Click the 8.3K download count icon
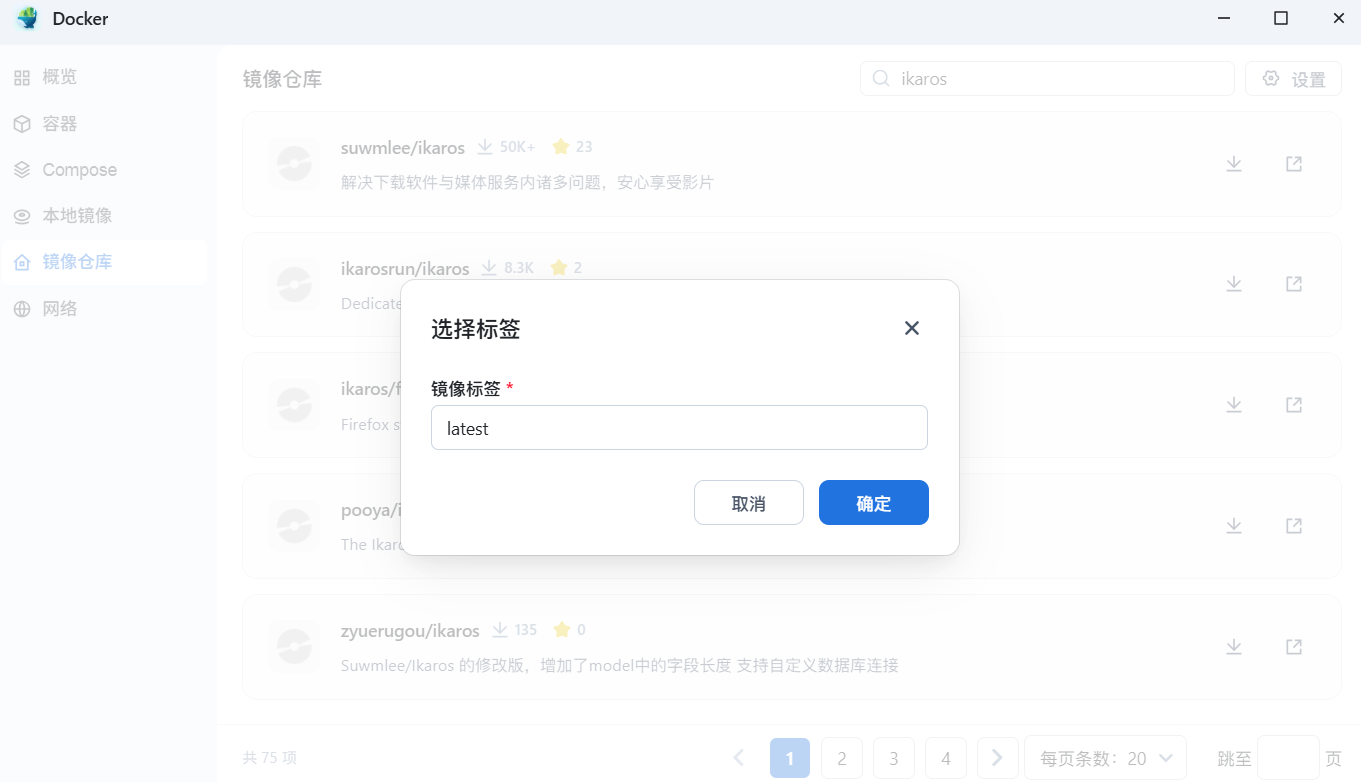1361x783 pixels. [x=489, y=268]
